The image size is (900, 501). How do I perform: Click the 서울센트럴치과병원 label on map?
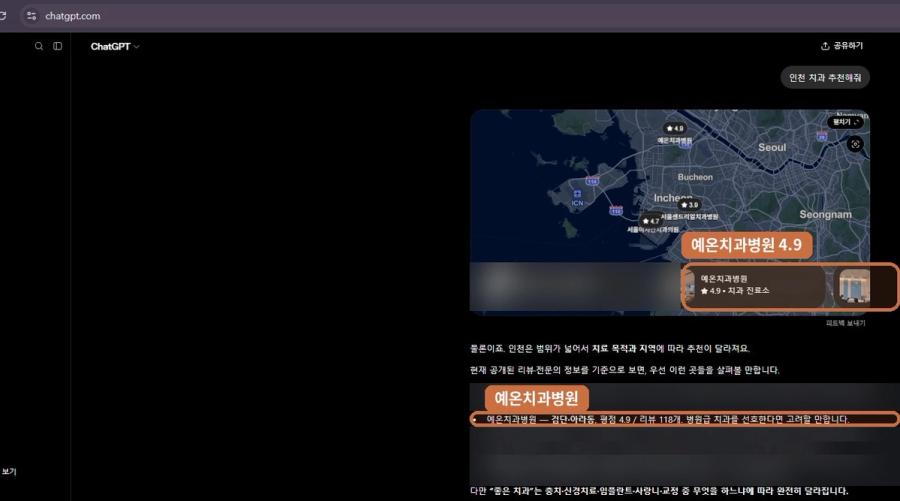point(689,217)
